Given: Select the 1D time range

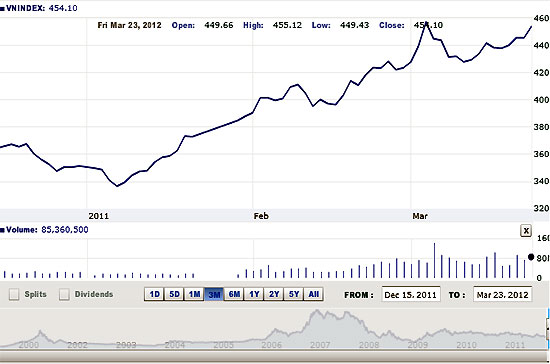Looking at the screenshot, I should point(154,294).
